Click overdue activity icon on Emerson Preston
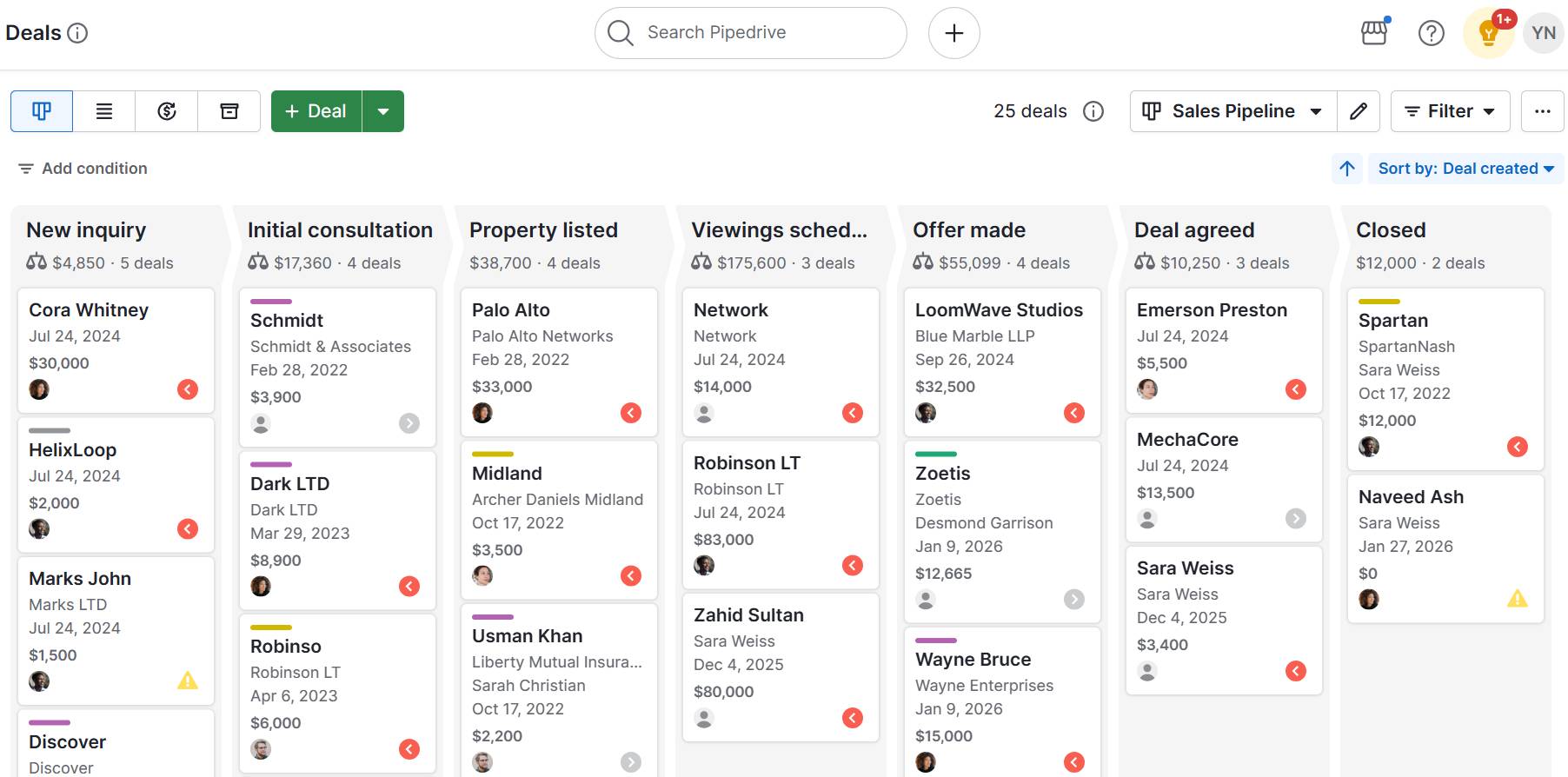Viewport: 1568px width, 777px height. pyautogui.click(x=1296, y=389)
